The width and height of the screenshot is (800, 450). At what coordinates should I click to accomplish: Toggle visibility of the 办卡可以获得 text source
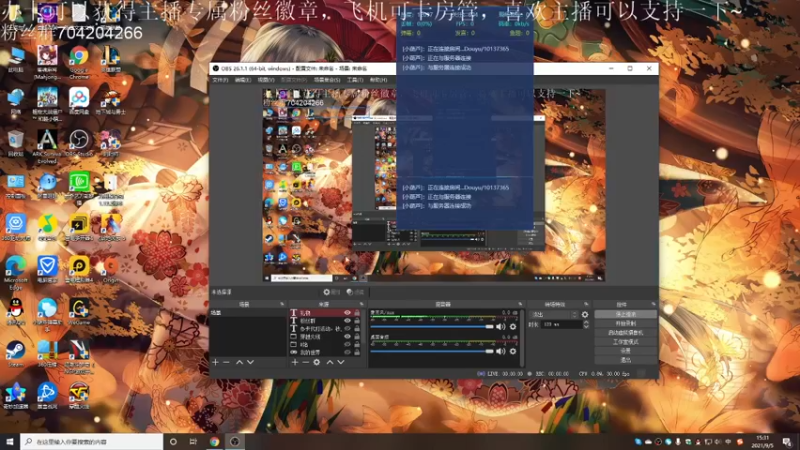[347, 329]
